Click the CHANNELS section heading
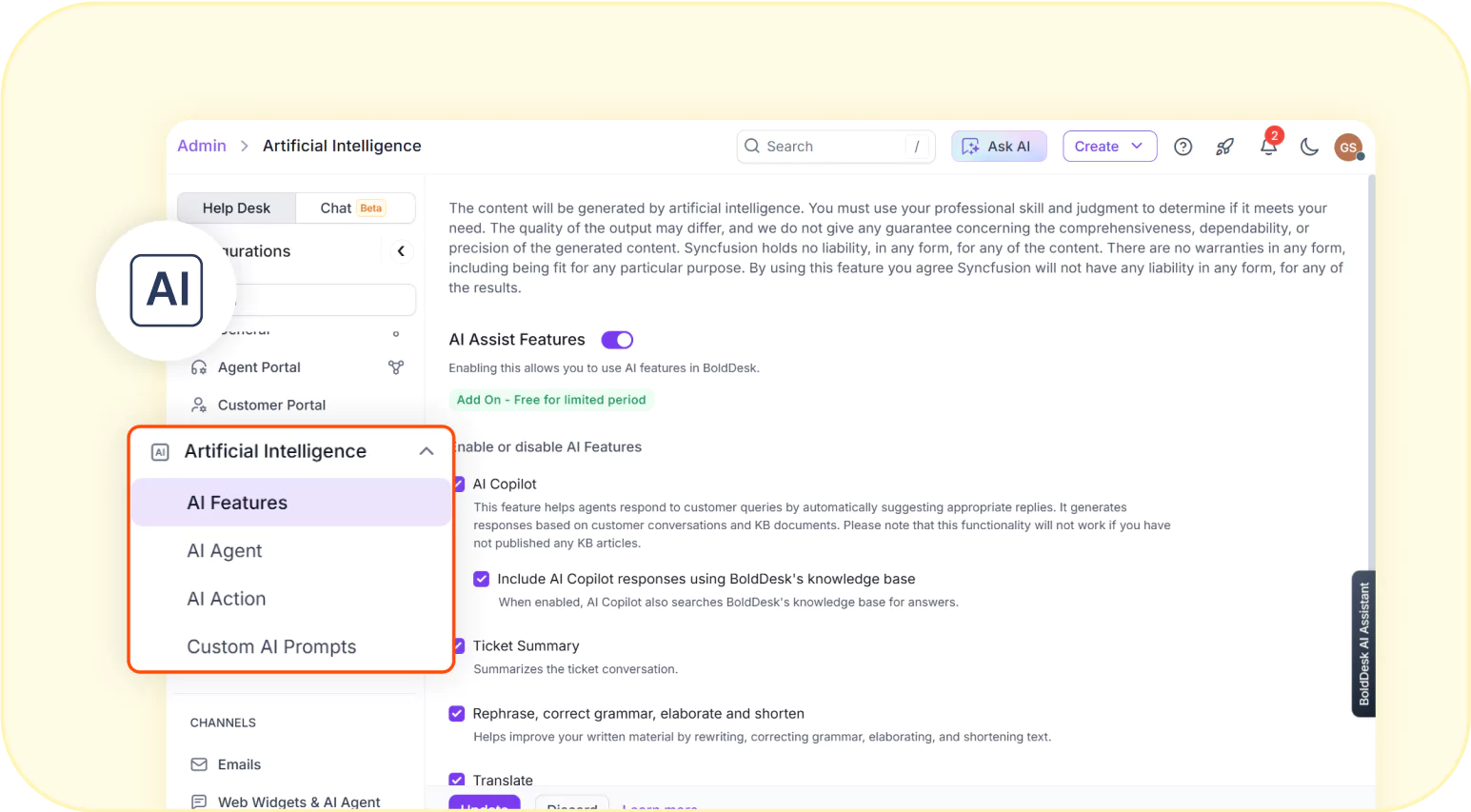The height and width of the screenshot is (812, 1471). (x=223, y=723)
